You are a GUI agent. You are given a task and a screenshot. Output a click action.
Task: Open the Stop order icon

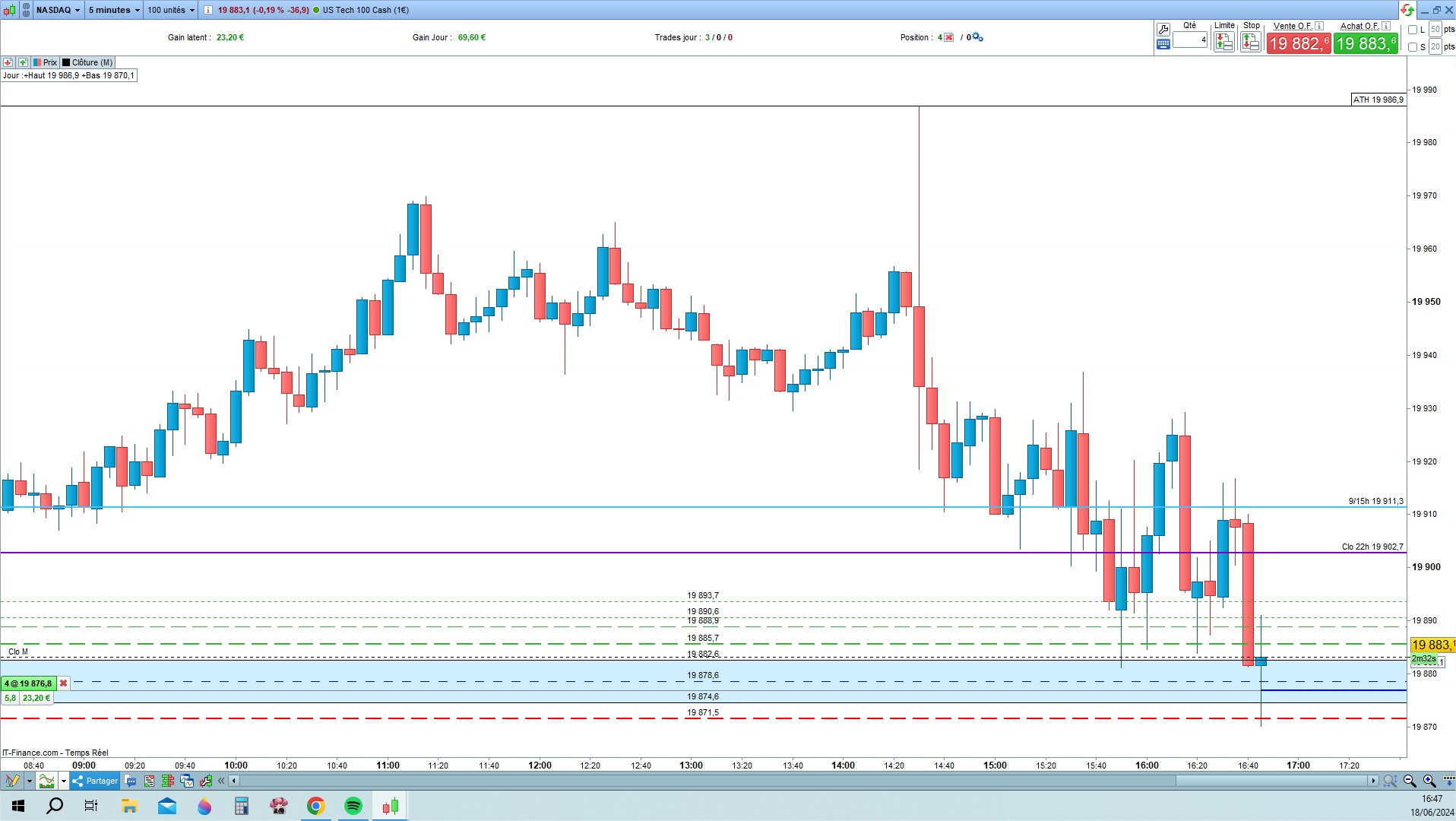pos(1251,43)
